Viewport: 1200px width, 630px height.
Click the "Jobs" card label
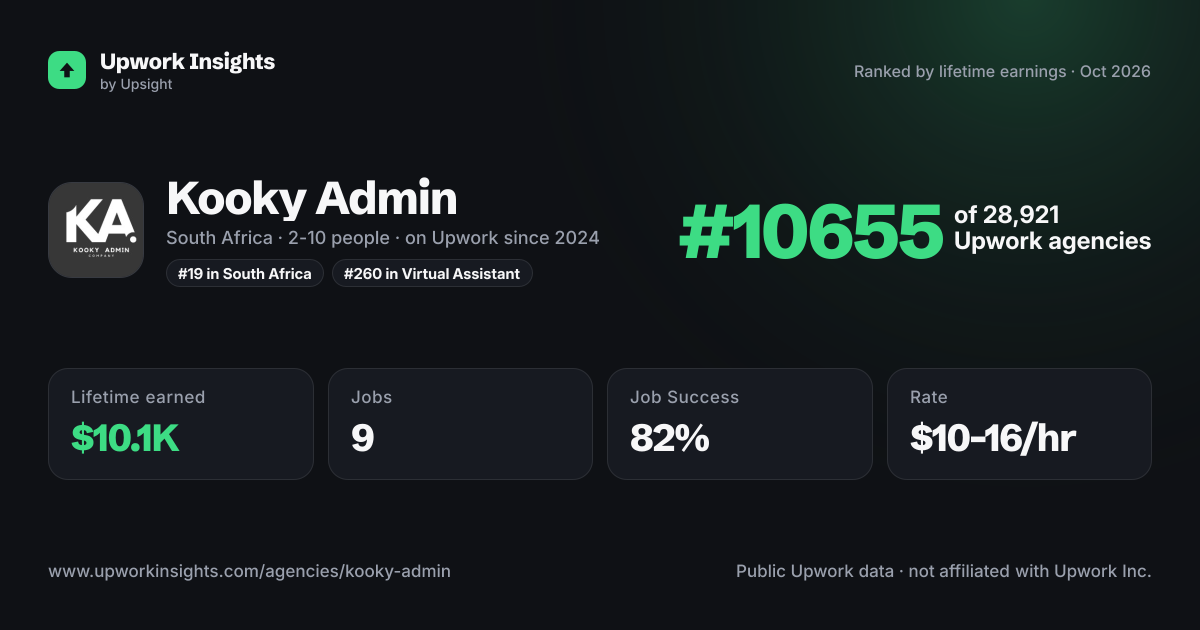tap(371, 397)
